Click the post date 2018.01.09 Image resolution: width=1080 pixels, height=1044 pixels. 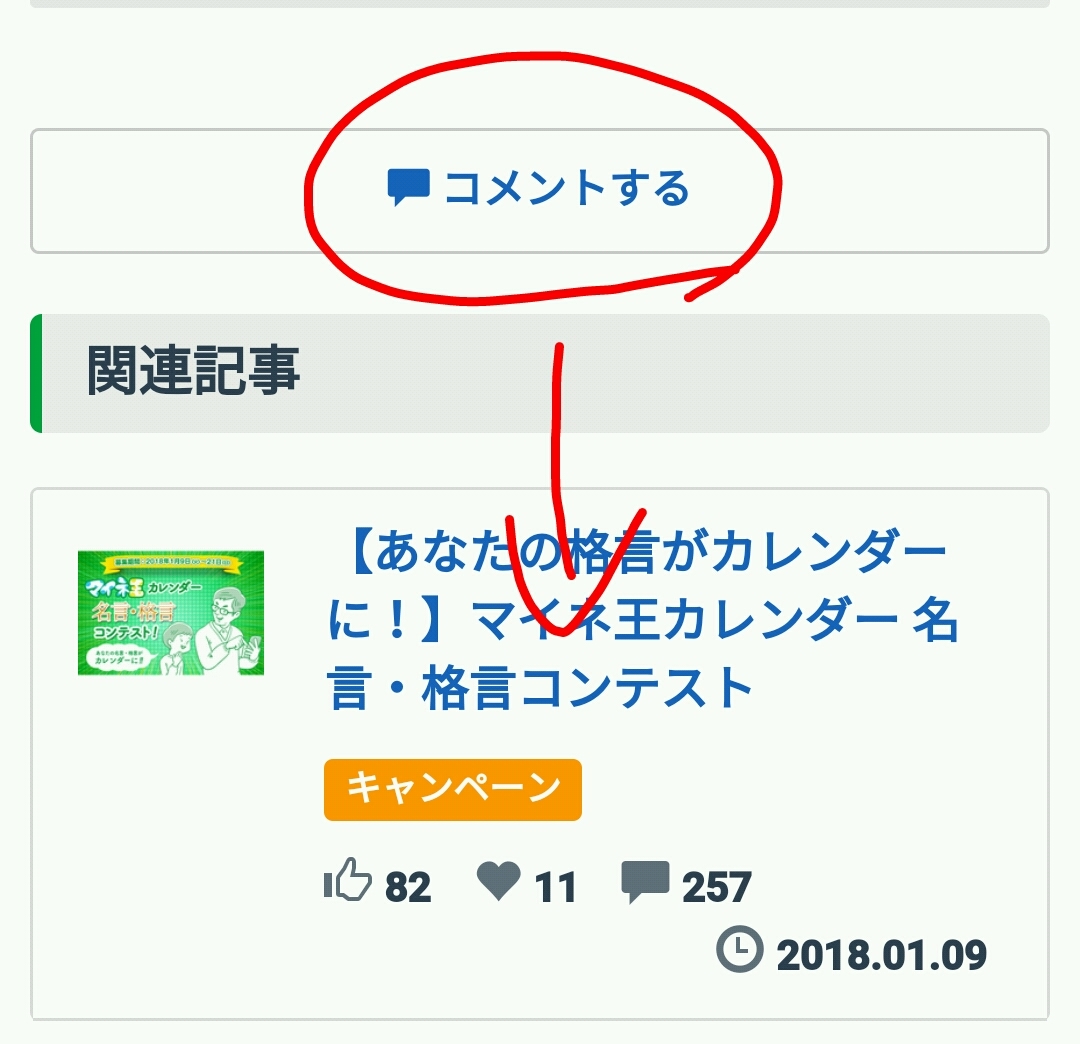pos(882,955)
